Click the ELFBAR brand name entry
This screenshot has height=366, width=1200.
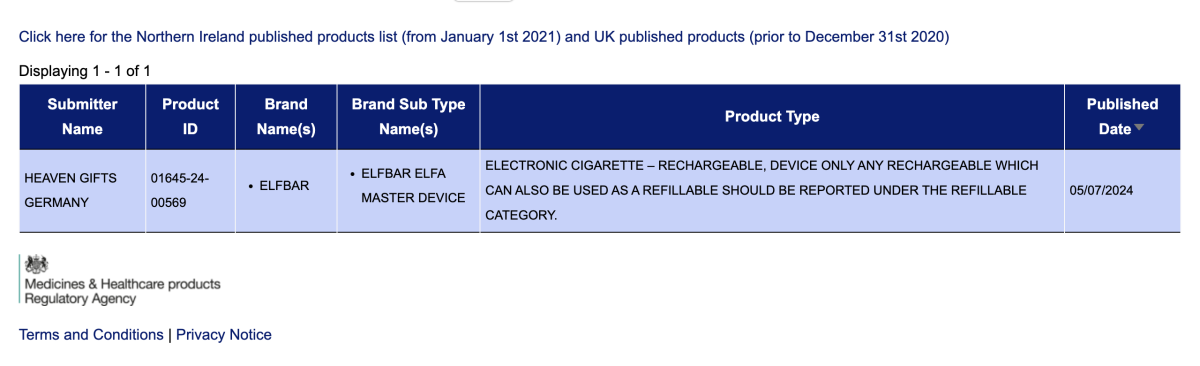coord(284,186)
